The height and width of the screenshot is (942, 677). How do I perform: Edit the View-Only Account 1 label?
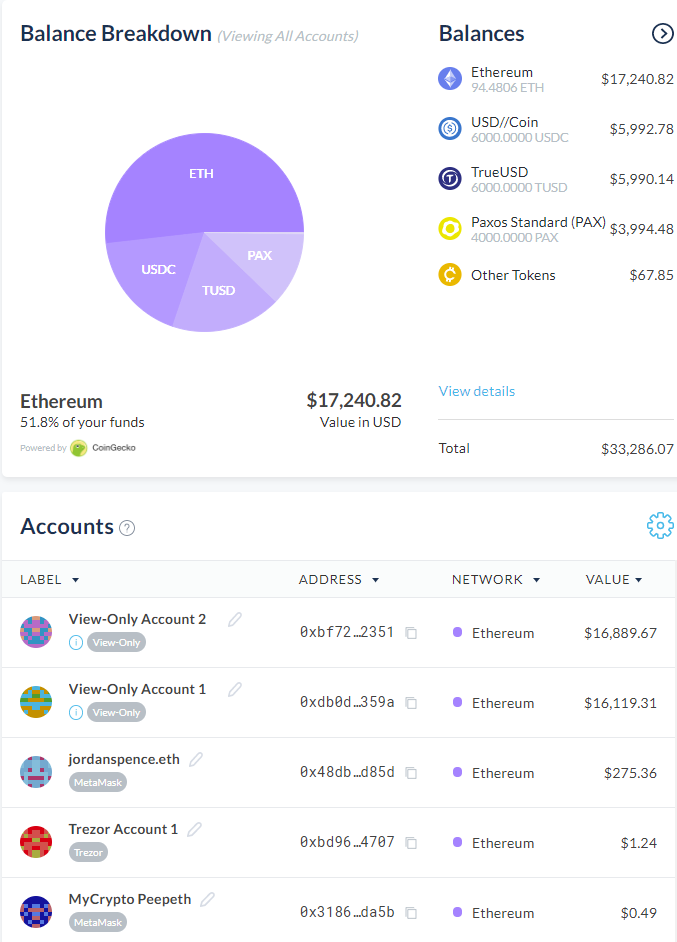[235, 689]
